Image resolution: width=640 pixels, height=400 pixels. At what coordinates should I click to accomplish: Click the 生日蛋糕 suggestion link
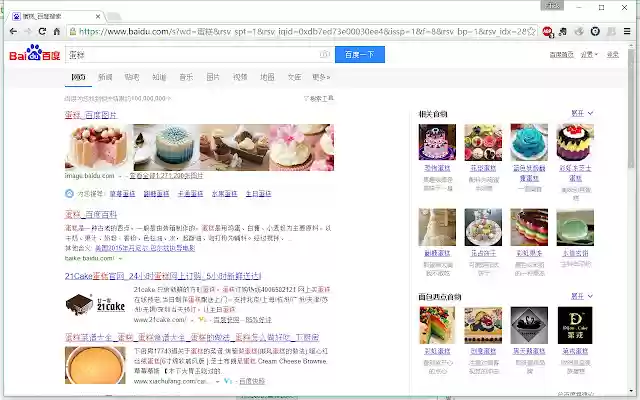tap(258, 194)
